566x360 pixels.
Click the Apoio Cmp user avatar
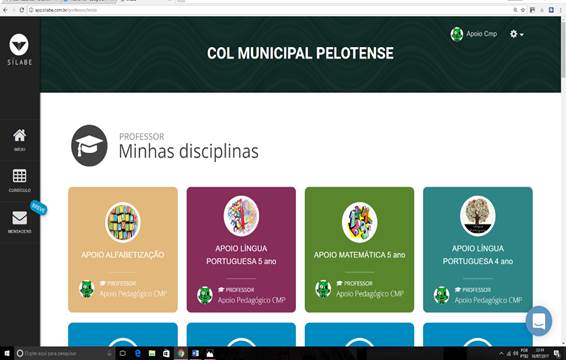(x=457, y=34)
